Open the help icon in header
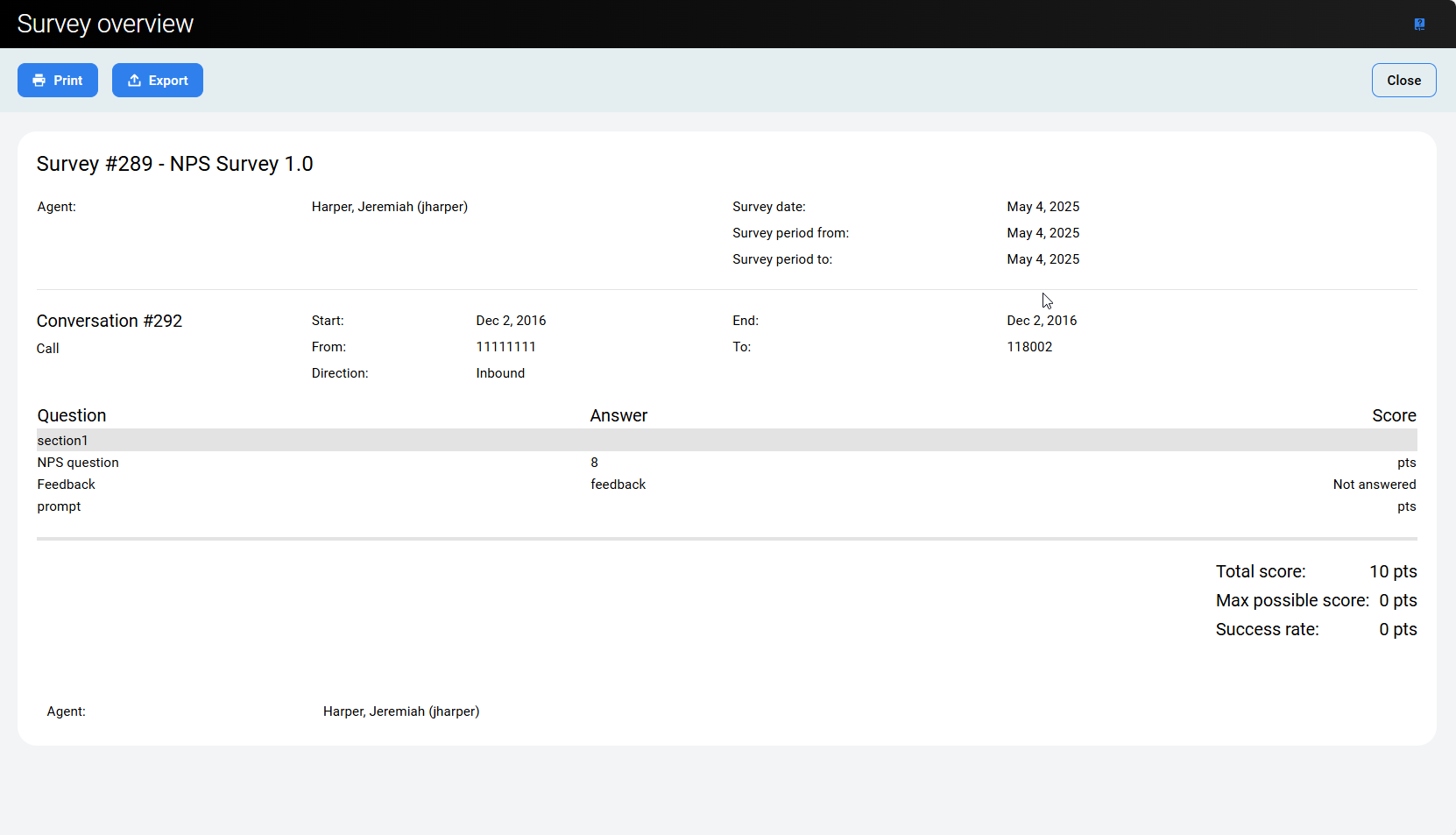This screenshot has width=1456, height=835. pos(1419,25)
